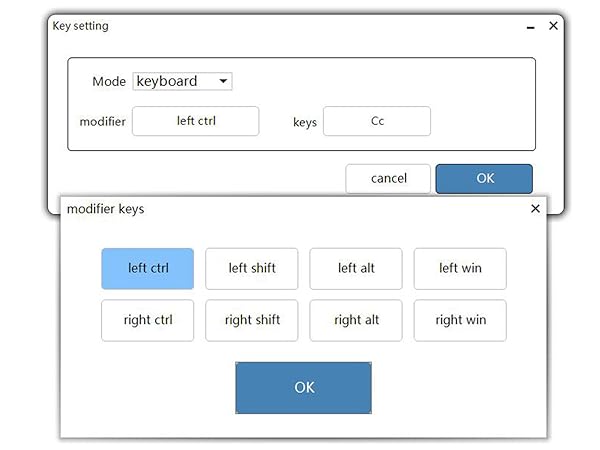Confirm modifier keys with large OK button
Screen dimensions: 600x450
coord(304,387)
